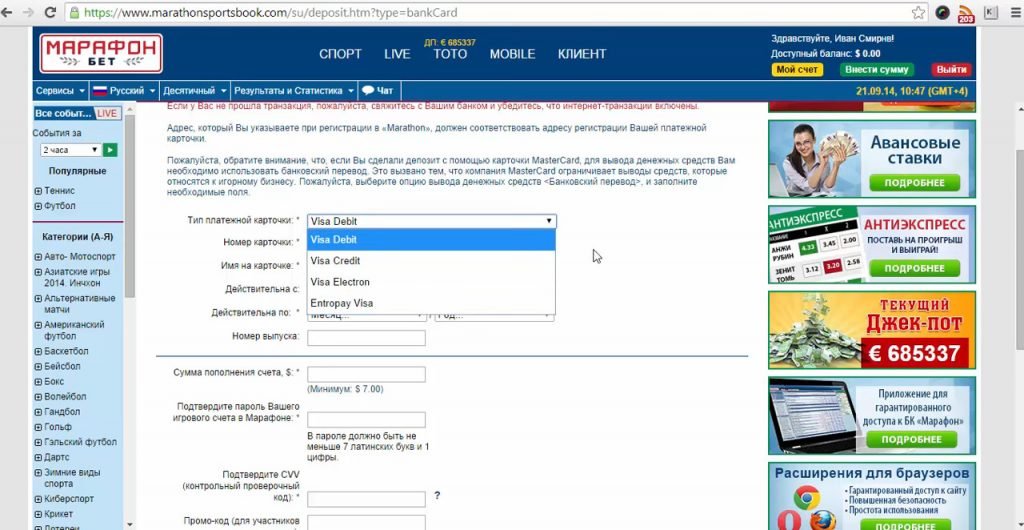Click the green go arrow beside 2 часа
1024x530 pixels.
pos(110,150)
